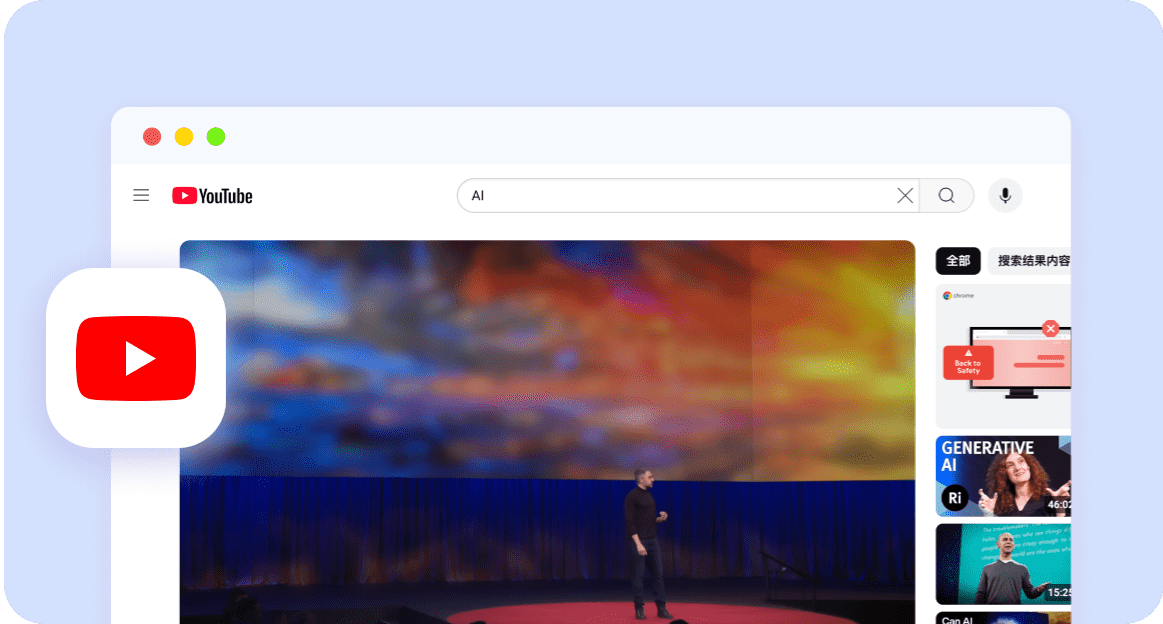Image resolution: width=1163 pixels, height=624 pixels.
Task: Click the red X circle in the Chrome ad
Action: coord(1050,328)
